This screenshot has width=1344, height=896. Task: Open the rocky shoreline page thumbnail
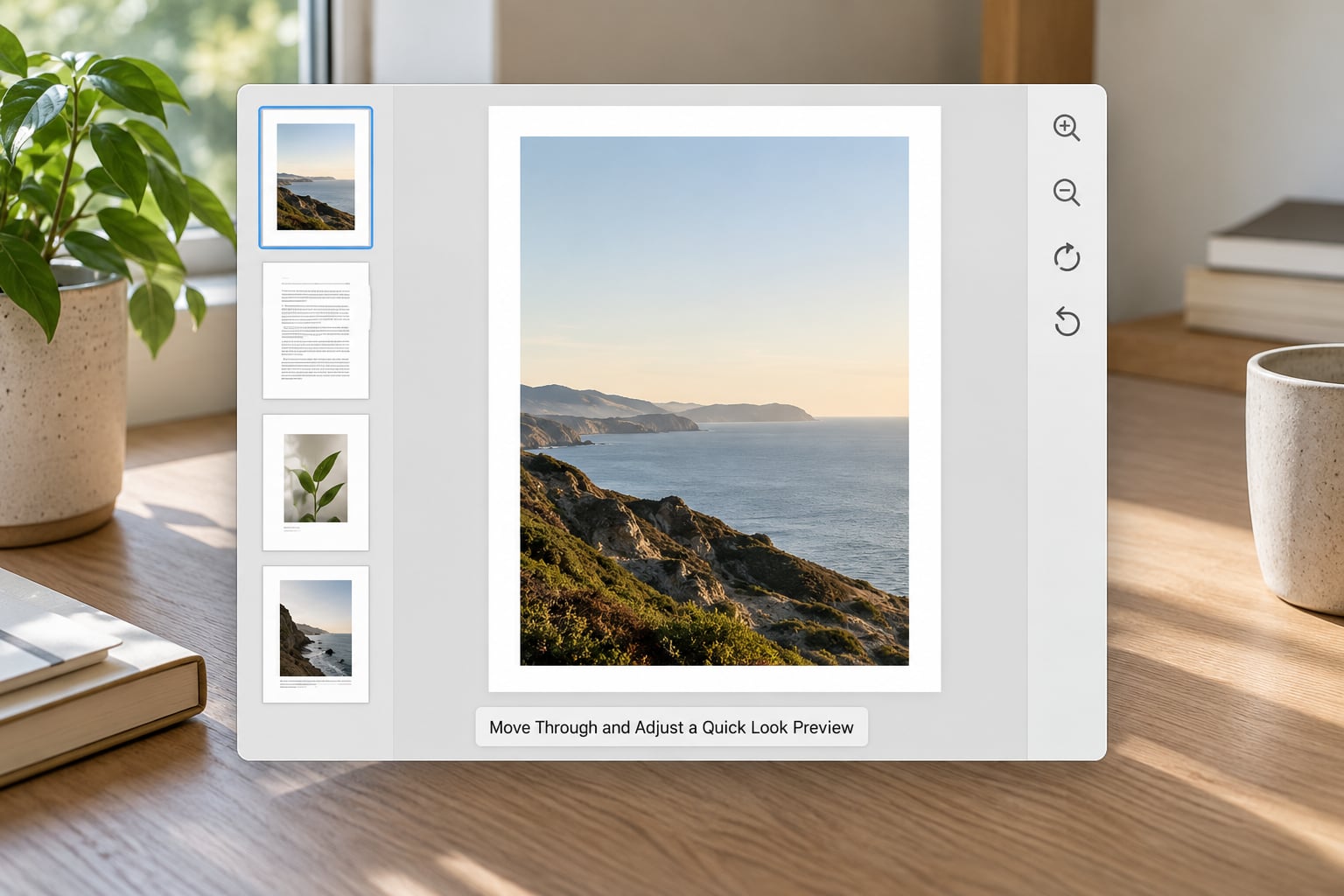click(x=316, y=634)
